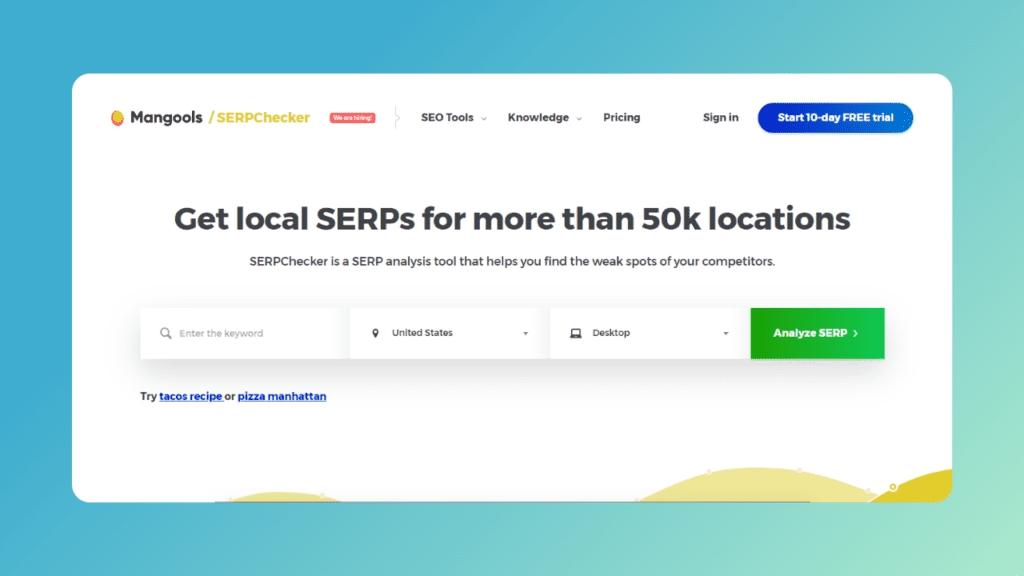Try the tacos recipe example link
The height and width of the screenshot is (576, 1024).
click(191, 396)
